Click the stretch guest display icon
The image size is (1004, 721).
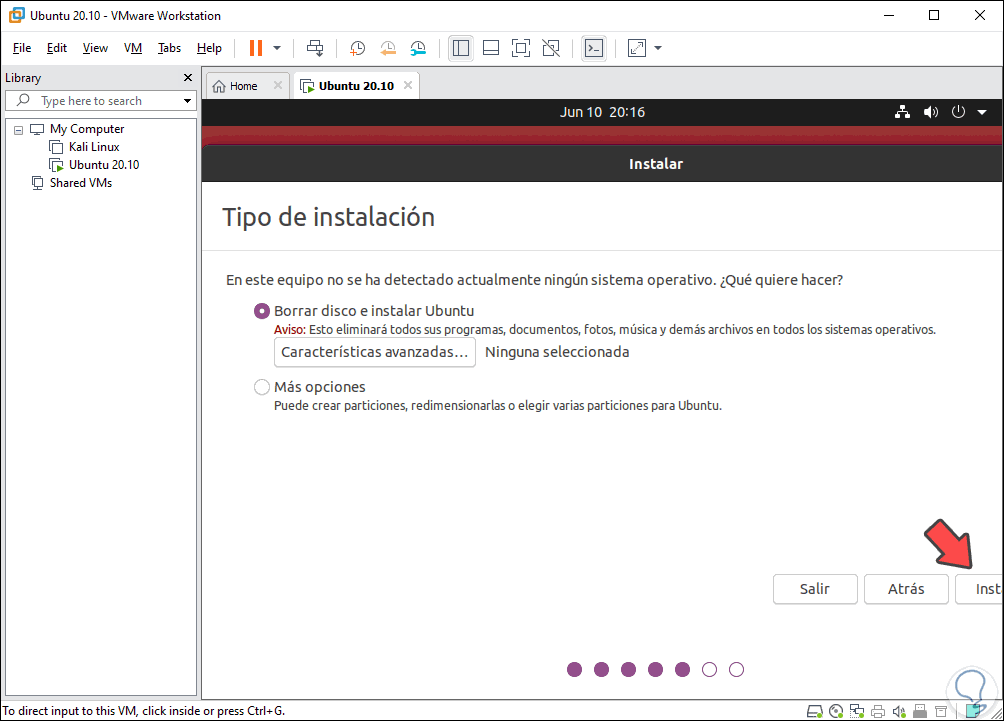click(x=636, y=48)
